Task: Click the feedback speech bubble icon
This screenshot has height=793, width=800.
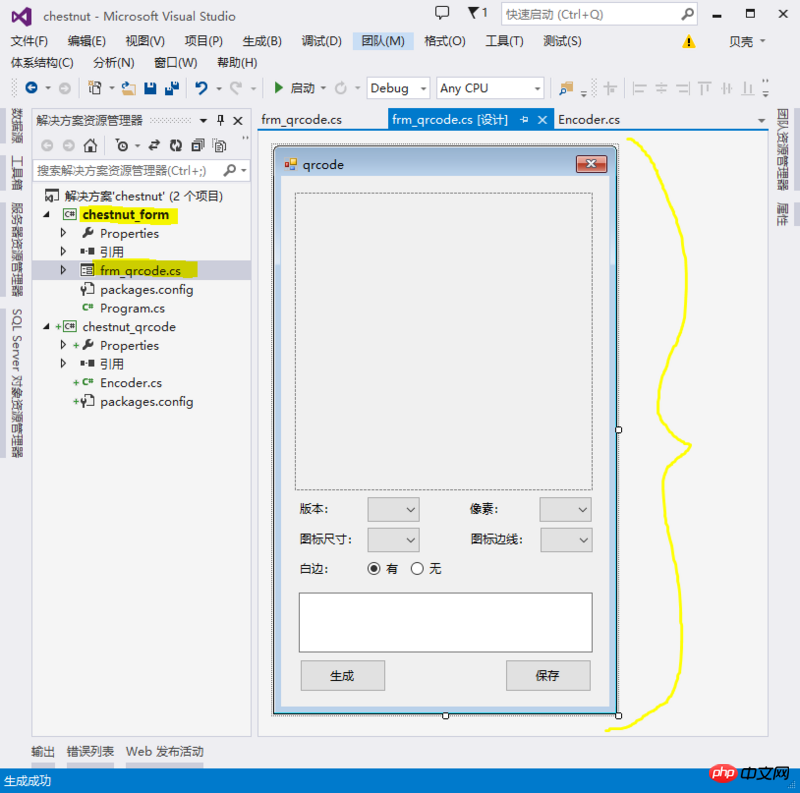Action: (x=442, y=13)
